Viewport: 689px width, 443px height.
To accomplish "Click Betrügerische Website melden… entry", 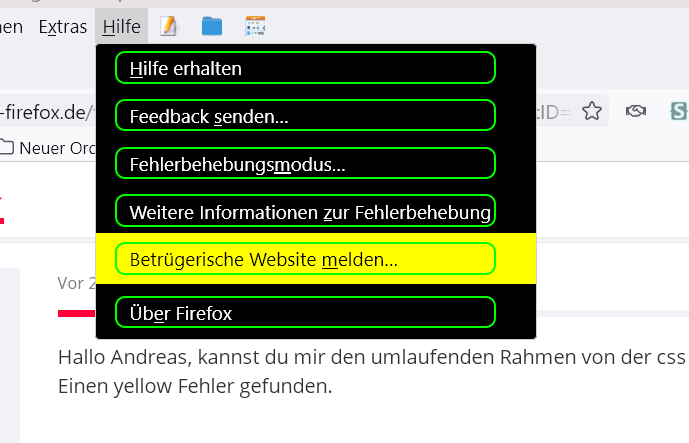I will click(305, 259).
